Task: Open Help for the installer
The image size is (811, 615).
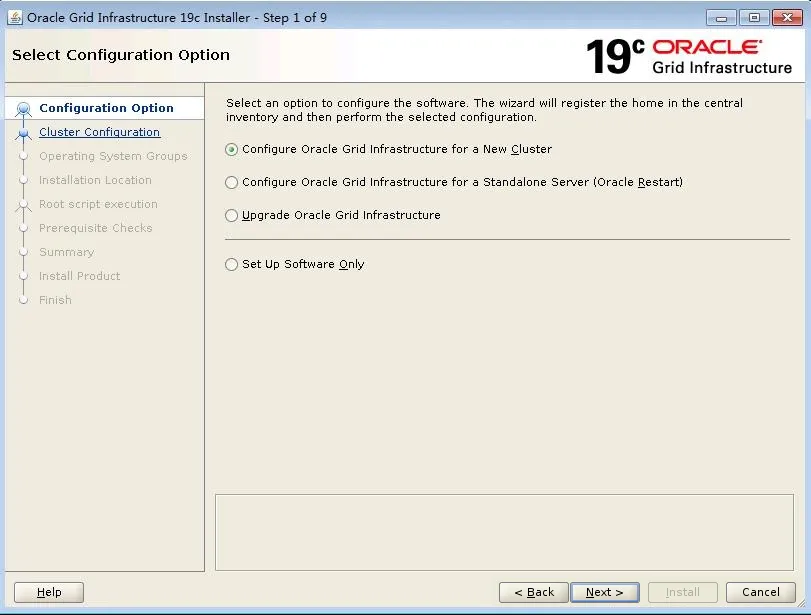Action: 49,592
